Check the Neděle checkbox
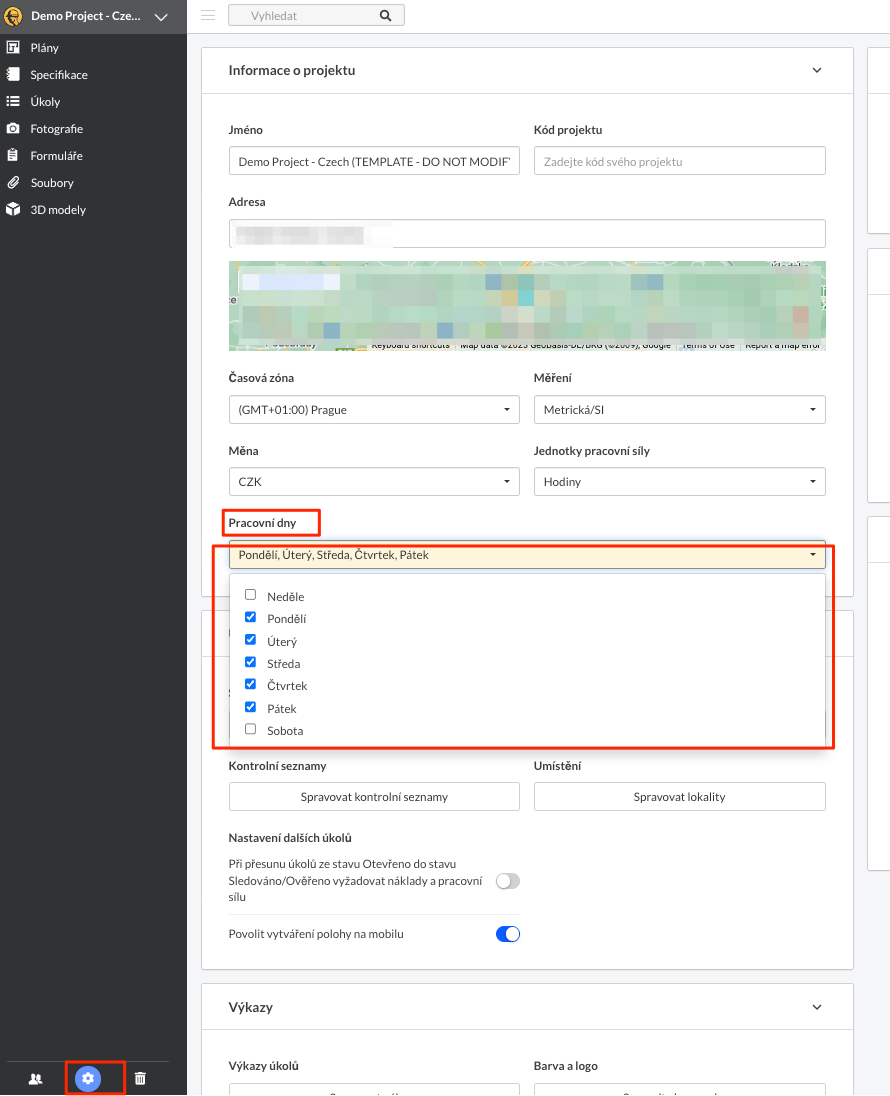 250,595
